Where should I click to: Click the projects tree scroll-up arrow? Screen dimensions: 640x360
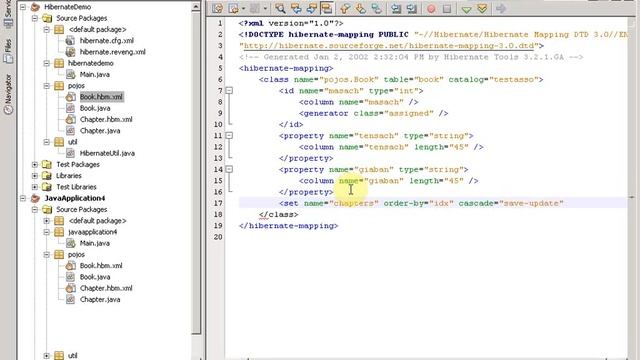(196, 7)
